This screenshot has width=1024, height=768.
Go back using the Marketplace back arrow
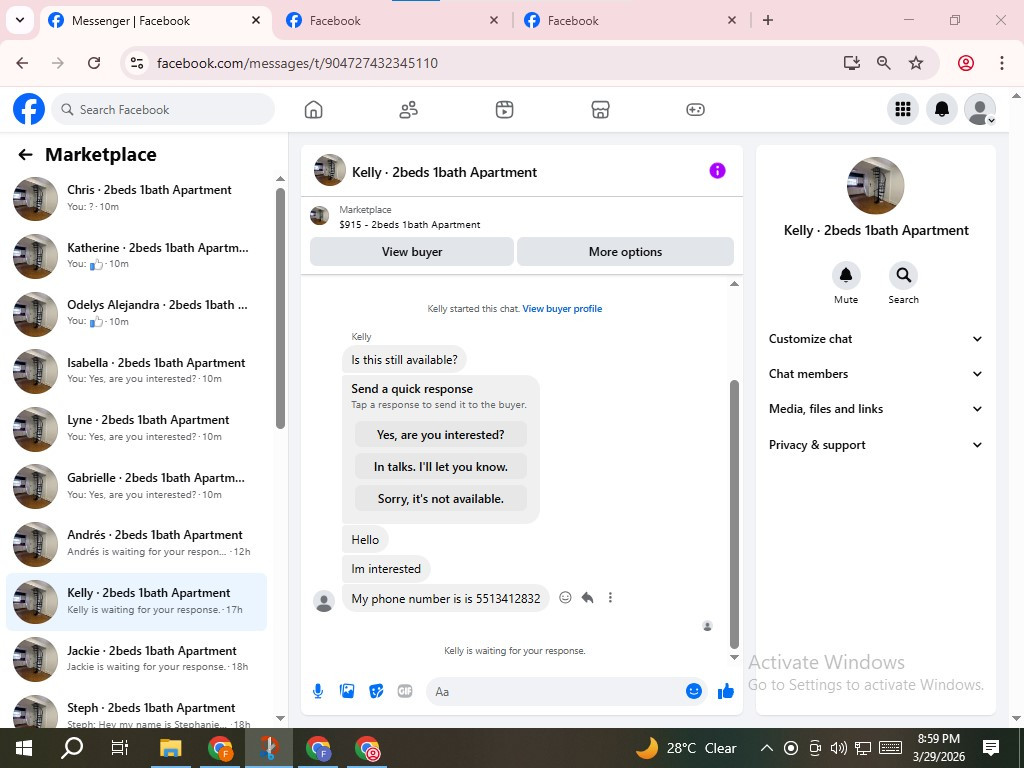(x=25, y=155)
